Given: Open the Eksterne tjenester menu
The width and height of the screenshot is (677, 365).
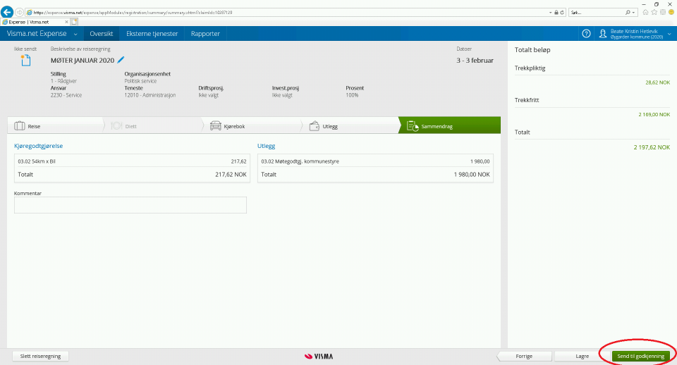Looking at the screenshot, I should pyautogui.click(x=152, y=34).
